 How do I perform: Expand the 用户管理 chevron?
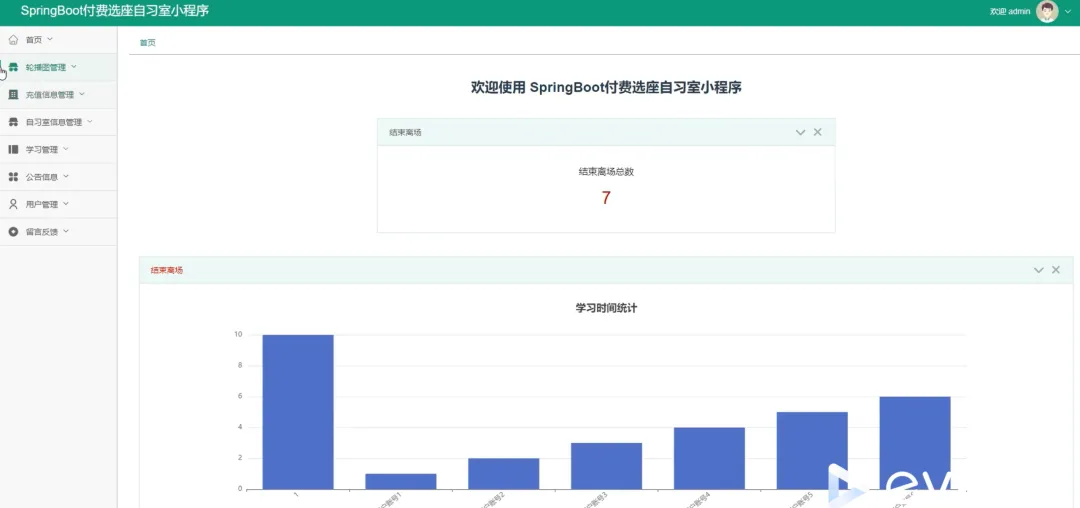pyautogui.click(x=66, y=204)
